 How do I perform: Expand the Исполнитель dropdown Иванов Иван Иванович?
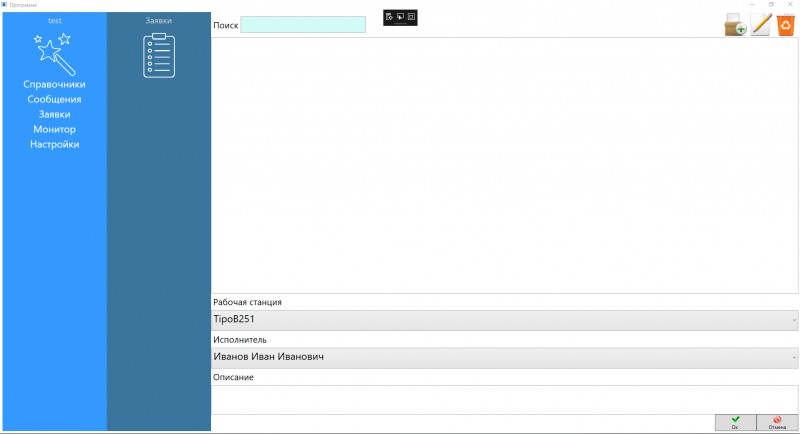(505, 358)
